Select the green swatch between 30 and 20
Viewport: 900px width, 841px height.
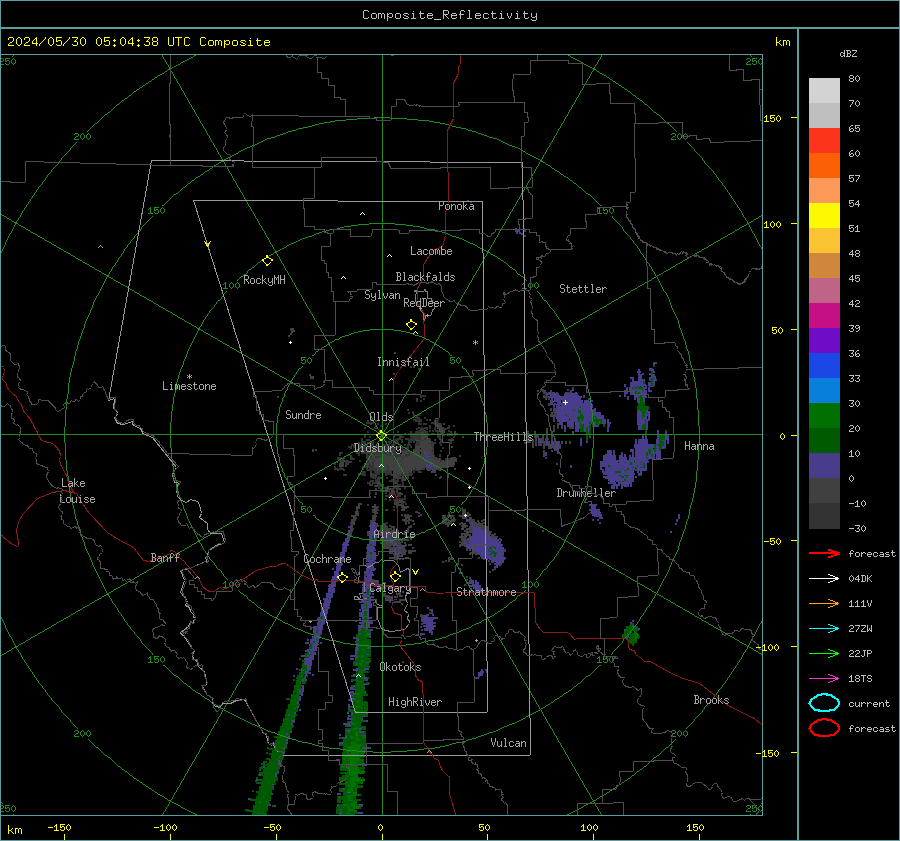[824, 415]
